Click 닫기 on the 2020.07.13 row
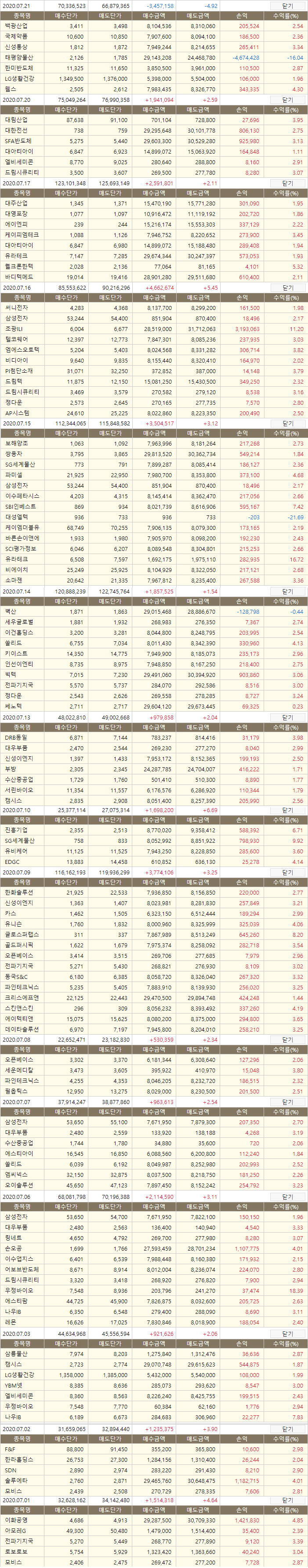This screenshot has width=308, height=1568. 287,717
